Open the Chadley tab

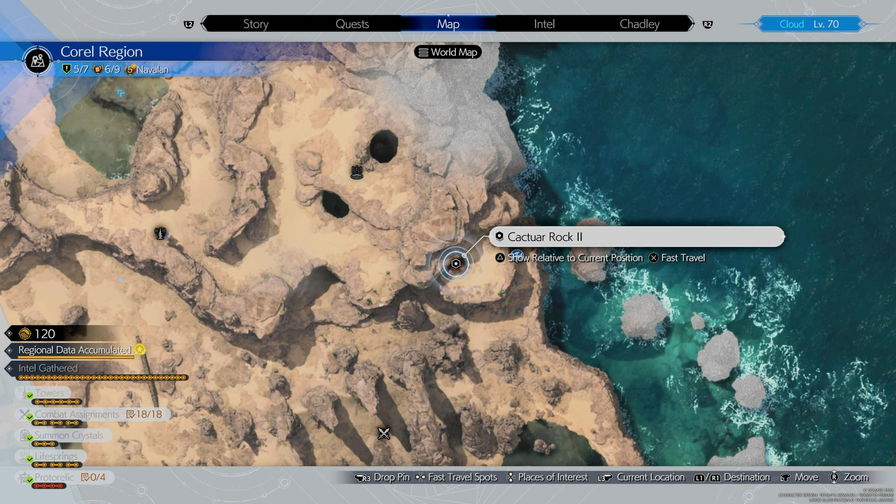(639, 24)
